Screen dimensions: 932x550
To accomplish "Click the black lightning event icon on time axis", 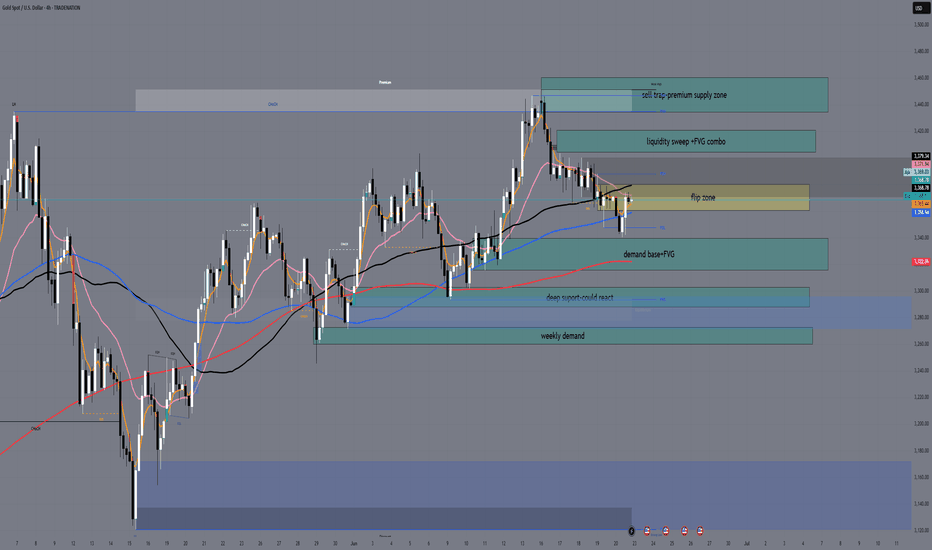I will 631,531.
